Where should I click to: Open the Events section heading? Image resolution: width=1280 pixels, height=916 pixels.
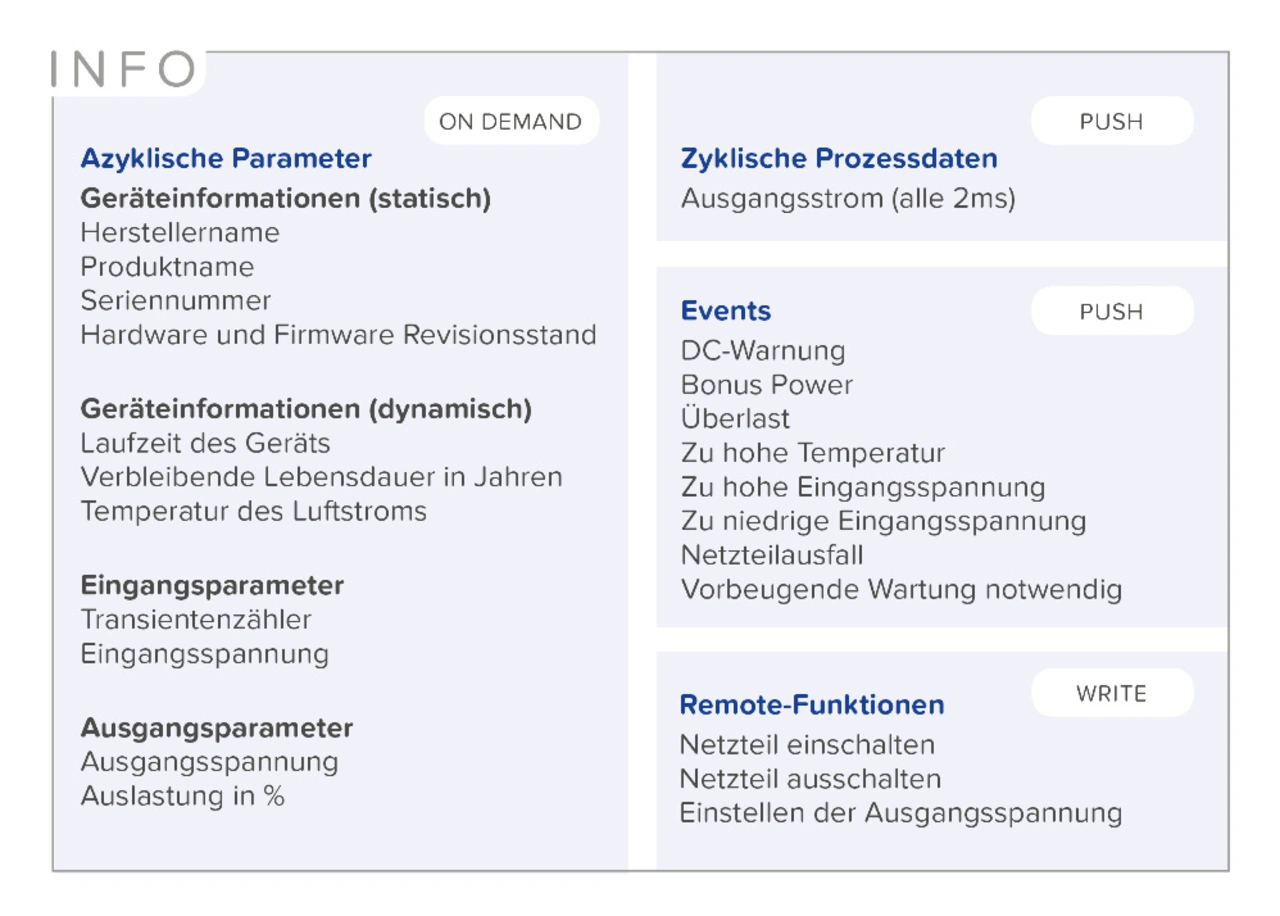click(x=726, y=311)
